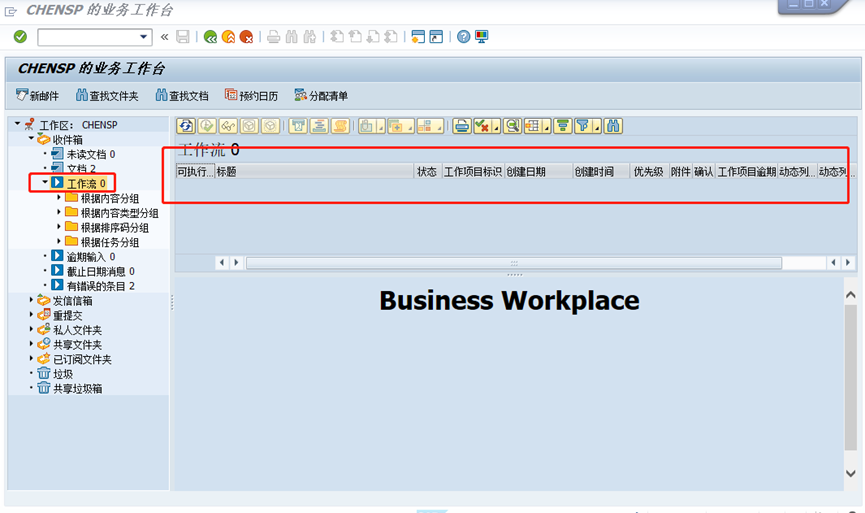Click the 标题 column header
Screen dimensions: 865x513
pos(314,172)
